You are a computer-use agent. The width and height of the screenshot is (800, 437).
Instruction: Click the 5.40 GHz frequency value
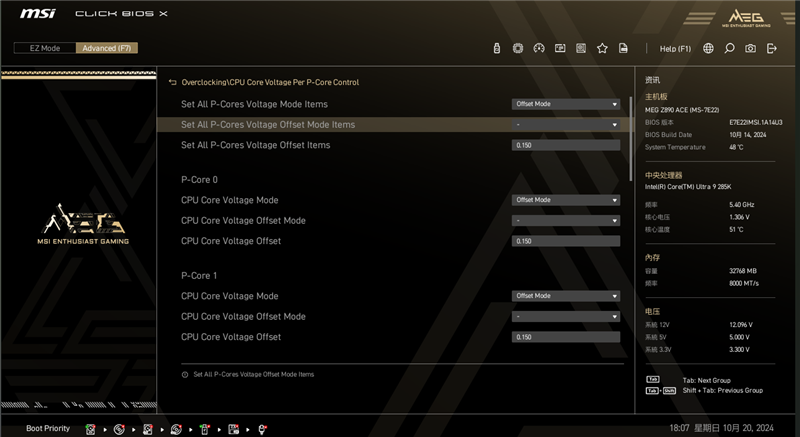click(x=742, y=204)
